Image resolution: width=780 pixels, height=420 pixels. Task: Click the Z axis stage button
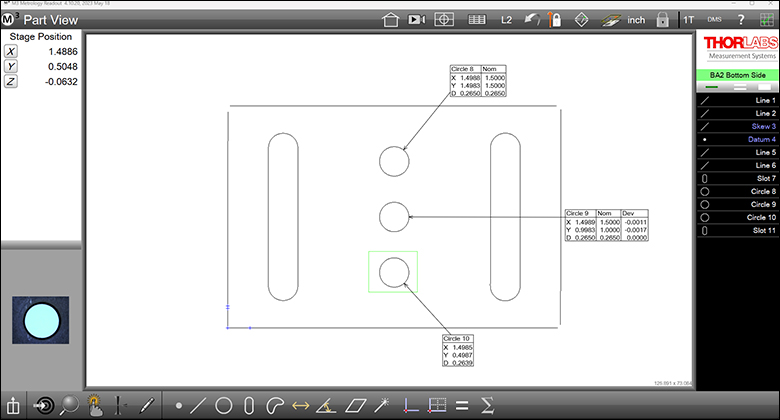coord(11,83)
